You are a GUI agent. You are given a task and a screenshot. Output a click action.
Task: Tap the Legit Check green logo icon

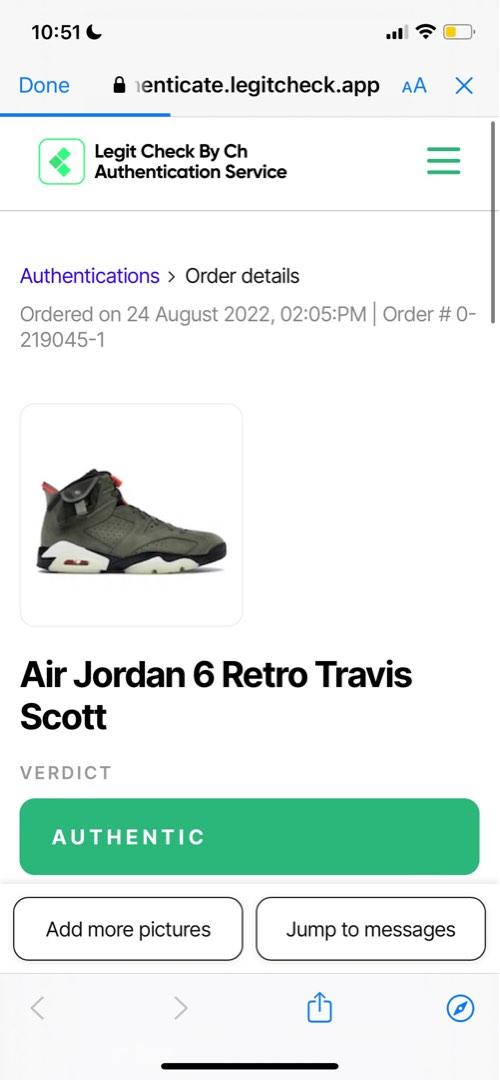tap(61, 161)
